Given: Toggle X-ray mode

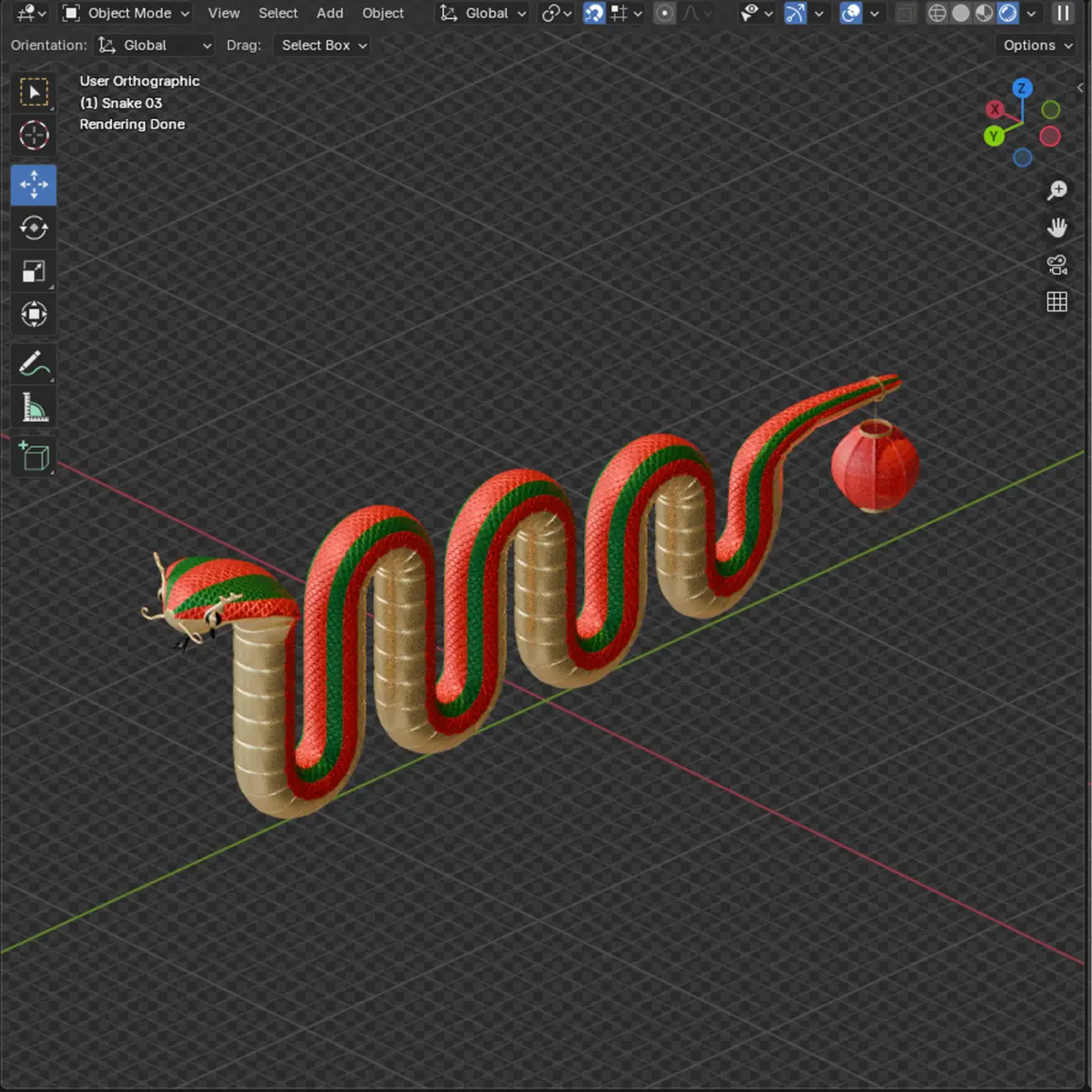Looking at the screenshot, I should click(905, 13).
